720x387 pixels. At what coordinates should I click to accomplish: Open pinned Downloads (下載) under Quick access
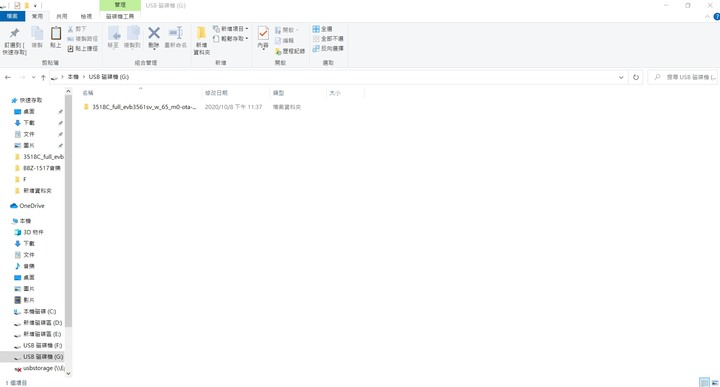point(29,123)
